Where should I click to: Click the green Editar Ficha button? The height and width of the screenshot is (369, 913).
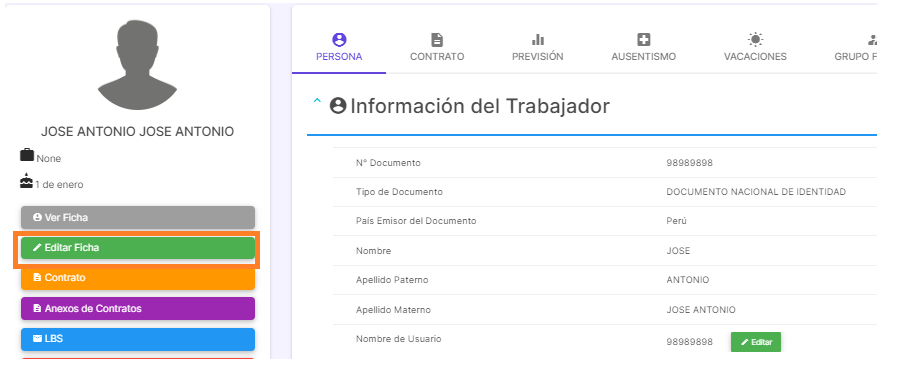click(x=138, y=248)
